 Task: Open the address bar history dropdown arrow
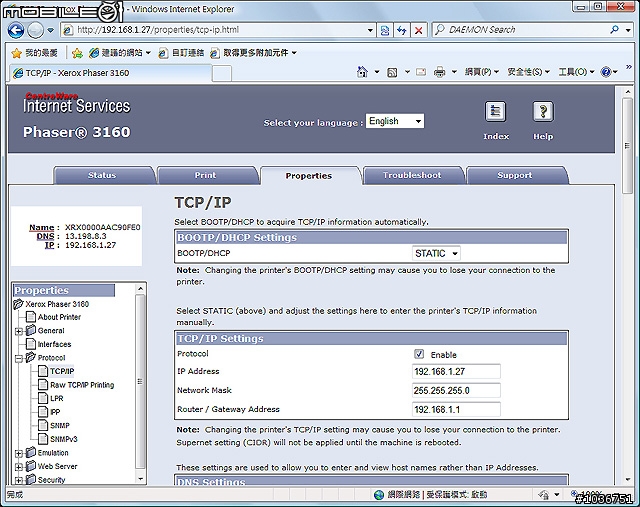tap(370, 30)
